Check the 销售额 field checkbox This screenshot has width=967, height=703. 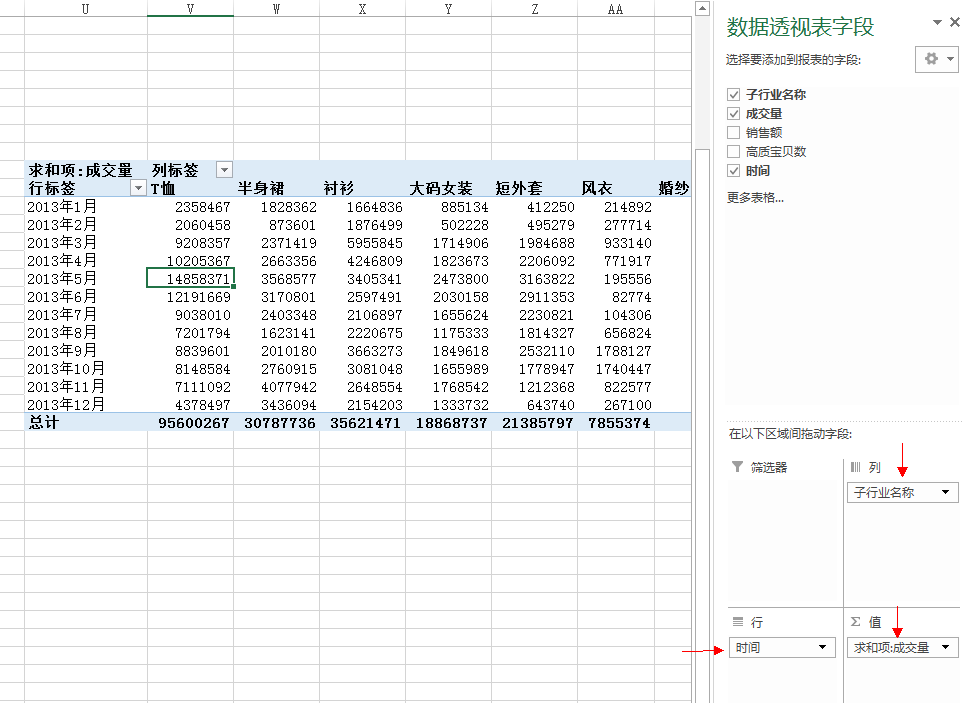click(x=733, y=133)
